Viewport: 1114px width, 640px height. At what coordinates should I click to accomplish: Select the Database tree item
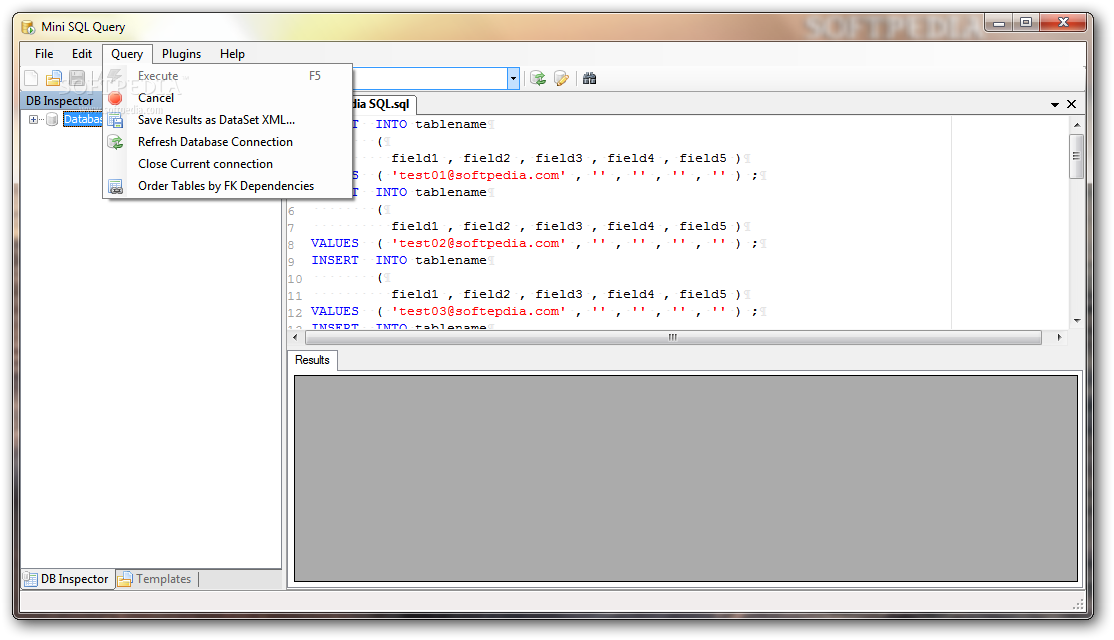82,119
